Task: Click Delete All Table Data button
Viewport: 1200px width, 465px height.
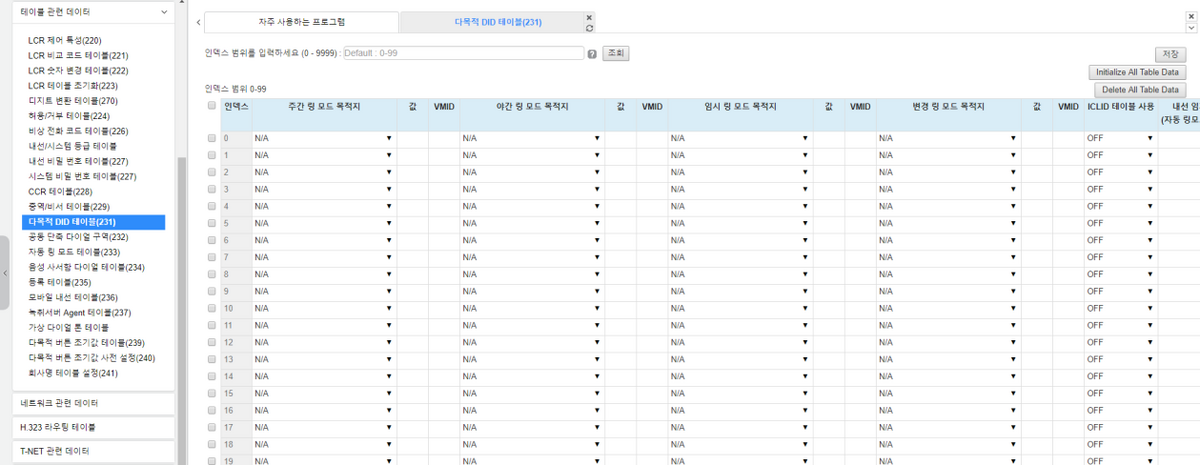Action: coord(1142,90)
